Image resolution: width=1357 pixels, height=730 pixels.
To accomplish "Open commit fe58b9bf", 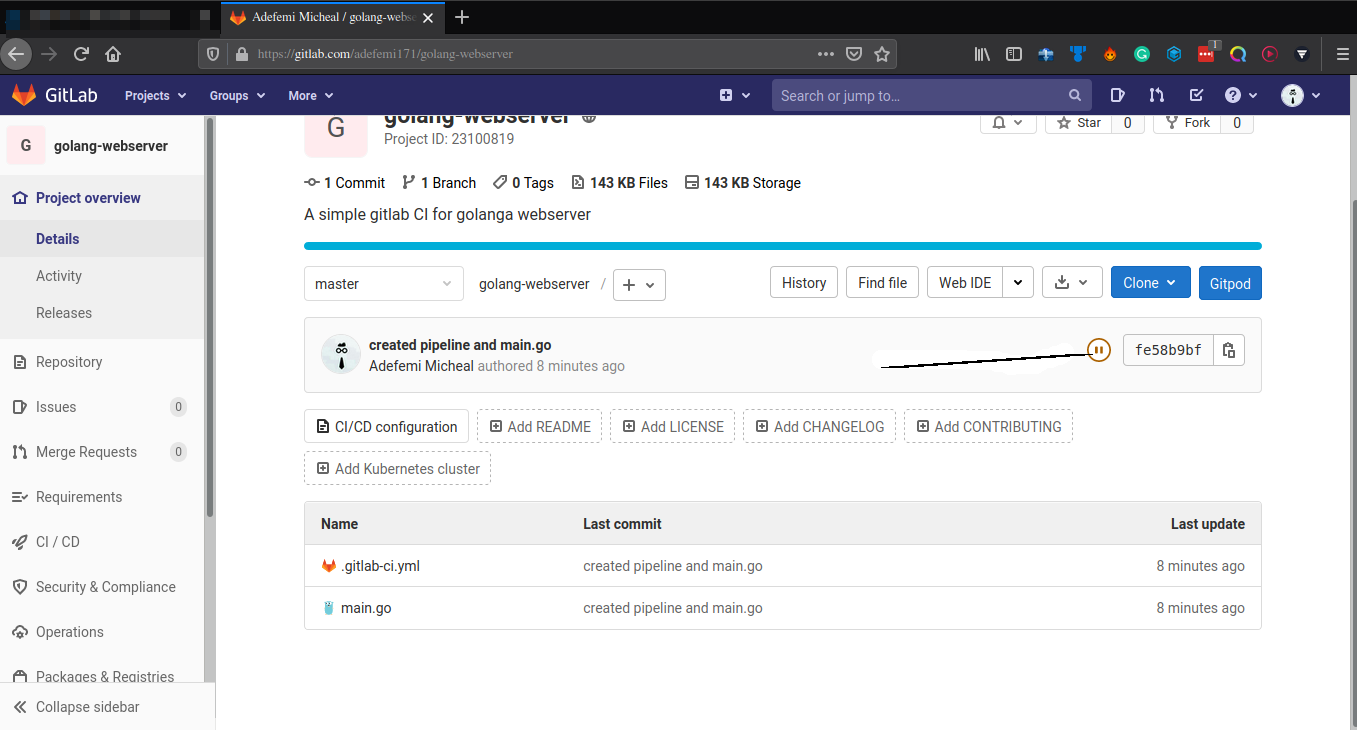I will (1168, 350).
